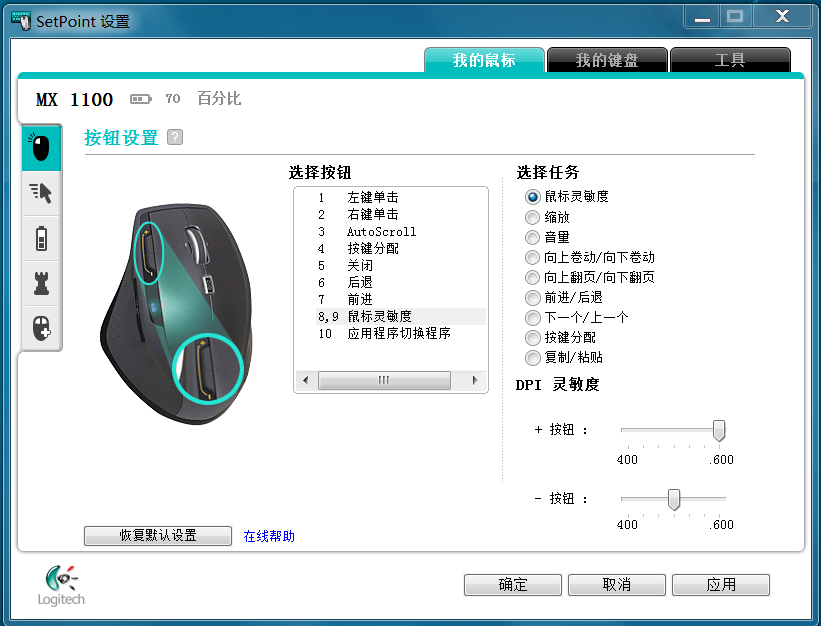Open the game settings chess-rook icon
The width and height of the screenshot is (821, 626).
click(41, 283)
